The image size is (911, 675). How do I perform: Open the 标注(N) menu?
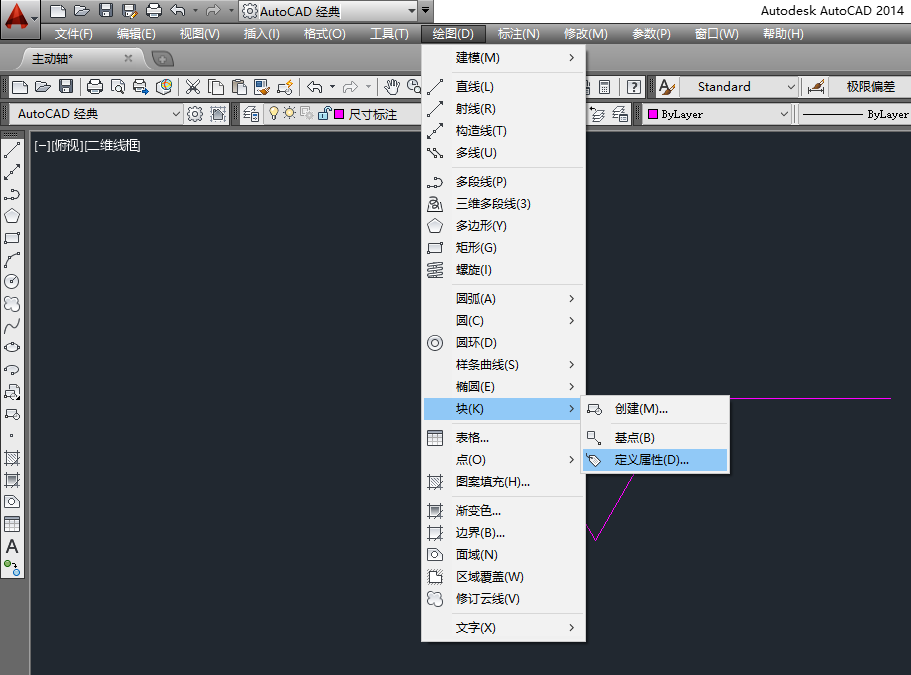tap(519, 34)
